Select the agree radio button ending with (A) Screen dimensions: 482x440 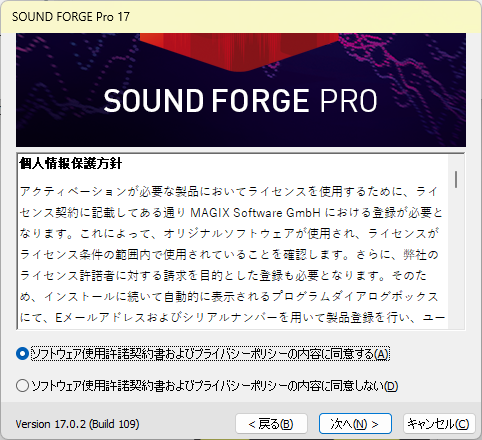pyautogui.click(x=22, y=354)
